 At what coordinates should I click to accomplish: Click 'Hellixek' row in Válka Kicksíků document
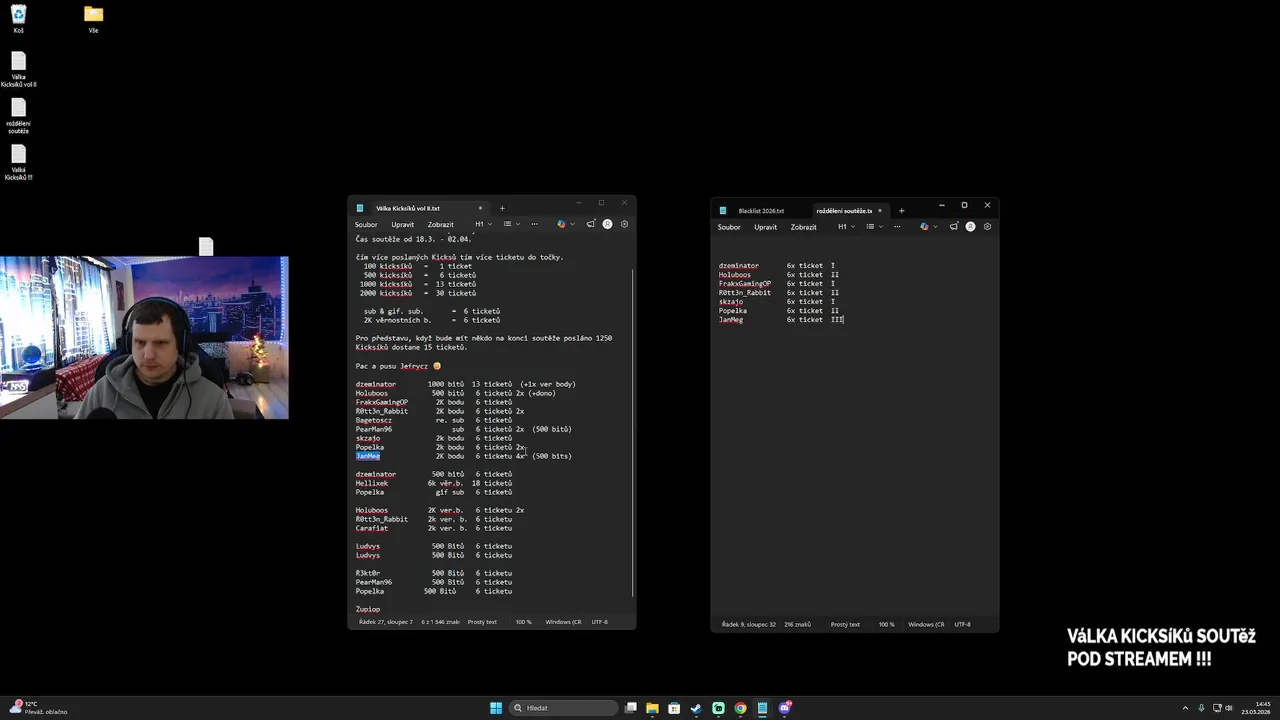click(434, 483)
